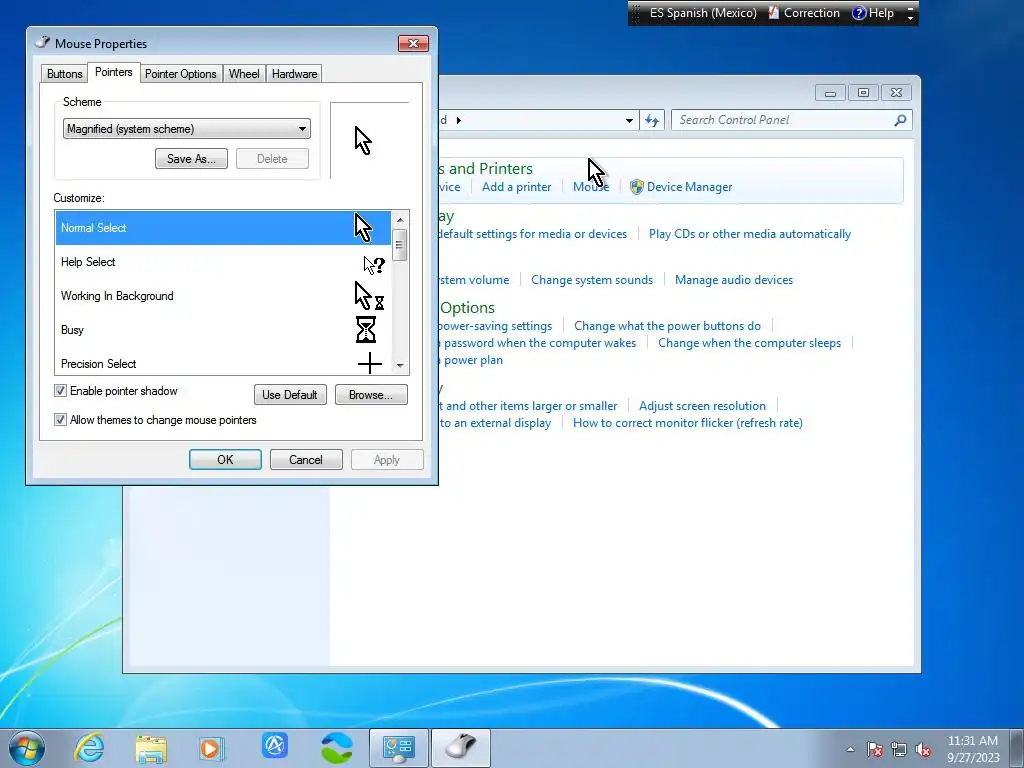The width and height of the screenshot is (1024, 768).
Task: Launch Internet Explorer from the taskbar
Action: tap(89, 748)
